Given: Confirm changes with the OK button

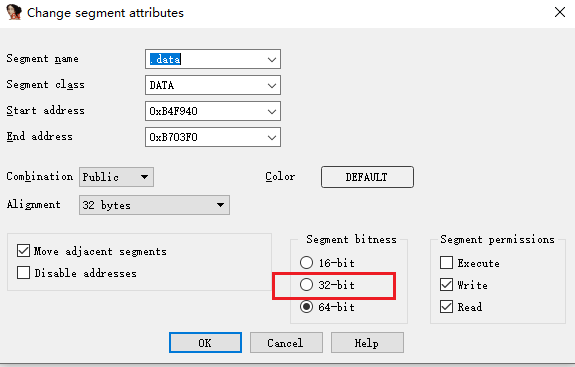Looking at the screenshot, I should pos(205,343).
